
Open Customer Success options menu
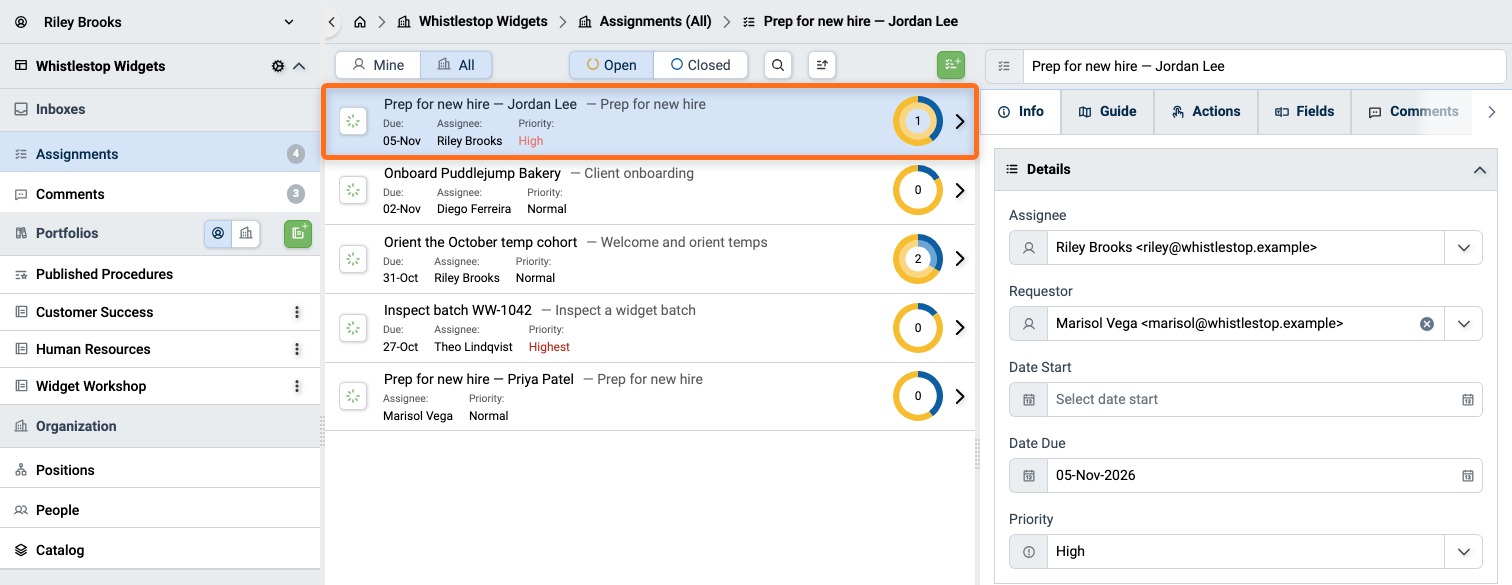[x=297, y=312]
